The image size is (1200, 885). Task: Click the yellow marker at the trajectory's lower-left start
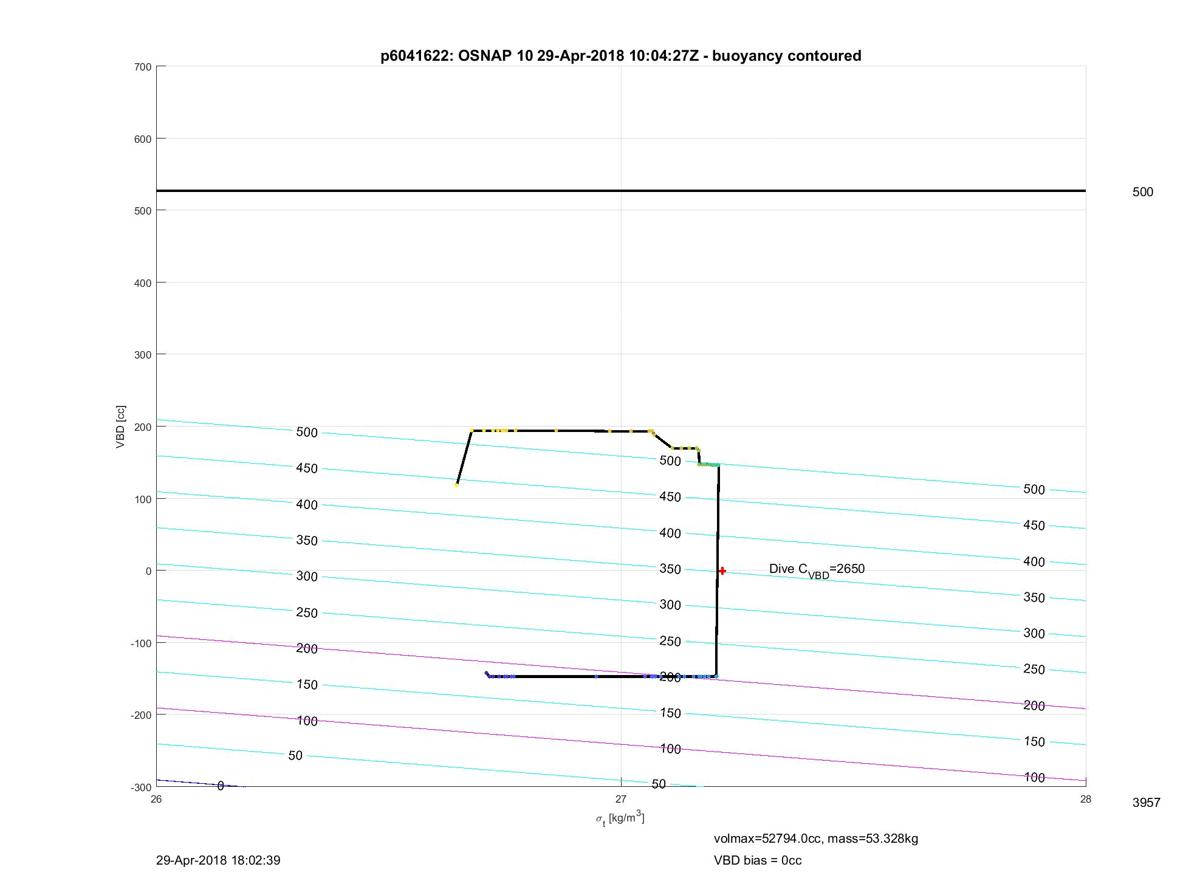457,484
